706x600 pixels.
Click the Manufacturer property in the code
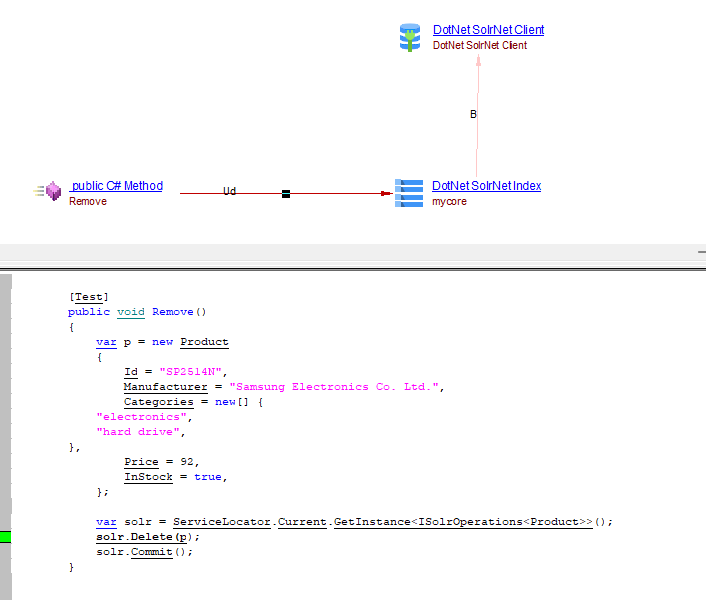pyautogui.click(x=165, y=387)
